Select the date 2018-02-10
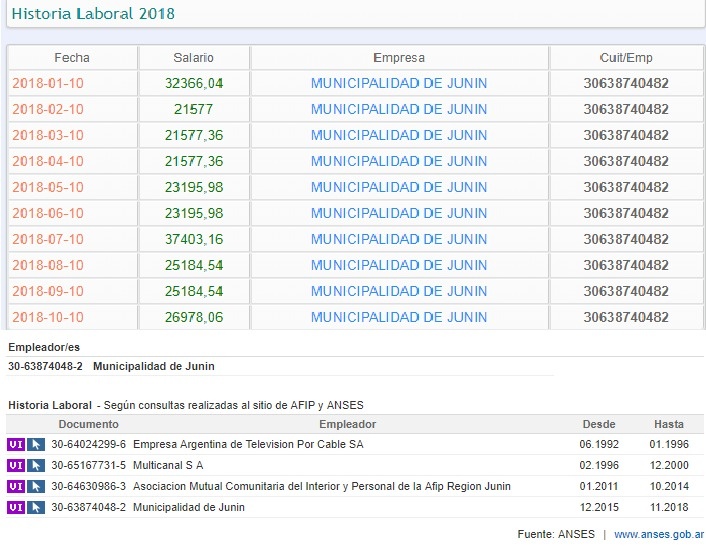 pyautogui.click(x=48, y=109)
